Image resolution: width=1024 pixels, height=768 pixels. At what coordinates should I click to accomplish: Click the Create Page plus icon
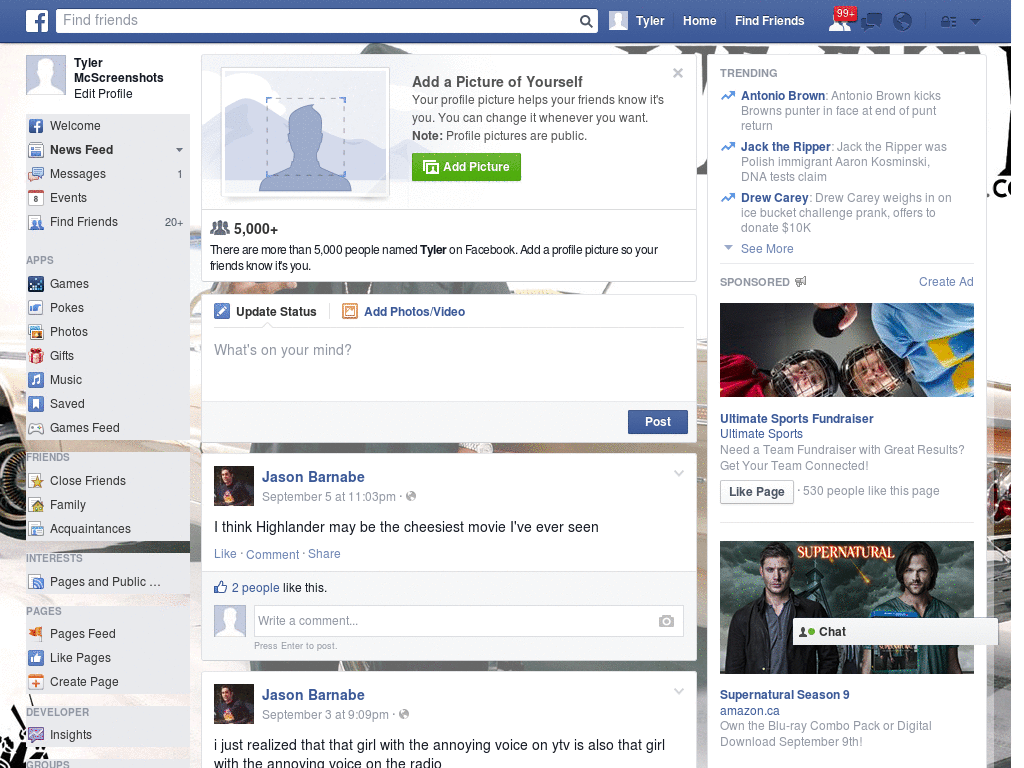coord(36,682)
